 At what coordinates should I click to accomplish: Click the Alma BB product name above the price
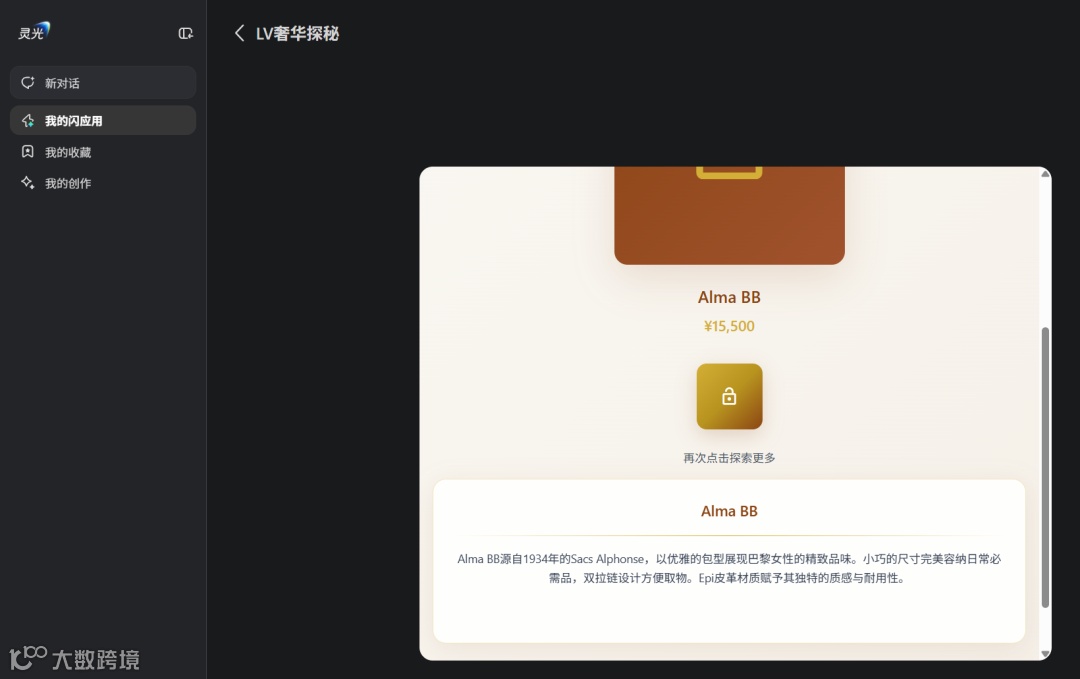point(729,297)
